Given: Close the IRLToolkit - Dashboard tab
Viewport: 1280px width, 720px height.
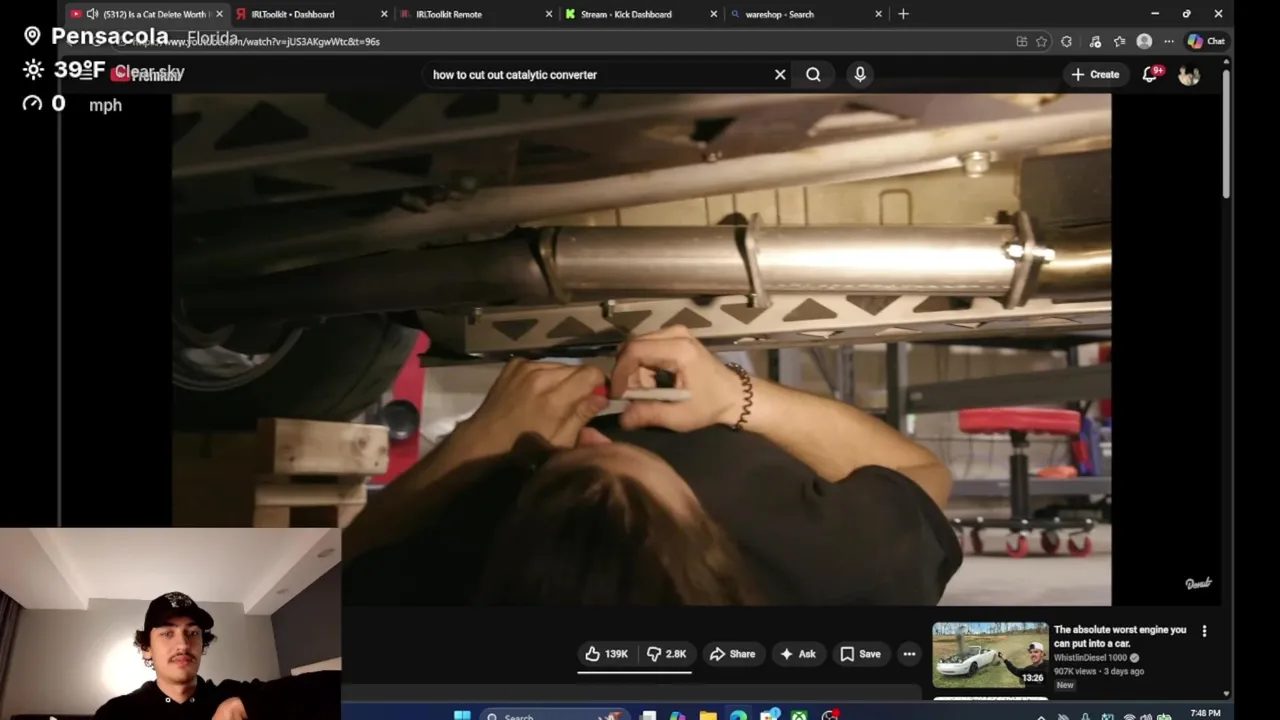Looking at the screenshot, I should [x=384, y=14].
